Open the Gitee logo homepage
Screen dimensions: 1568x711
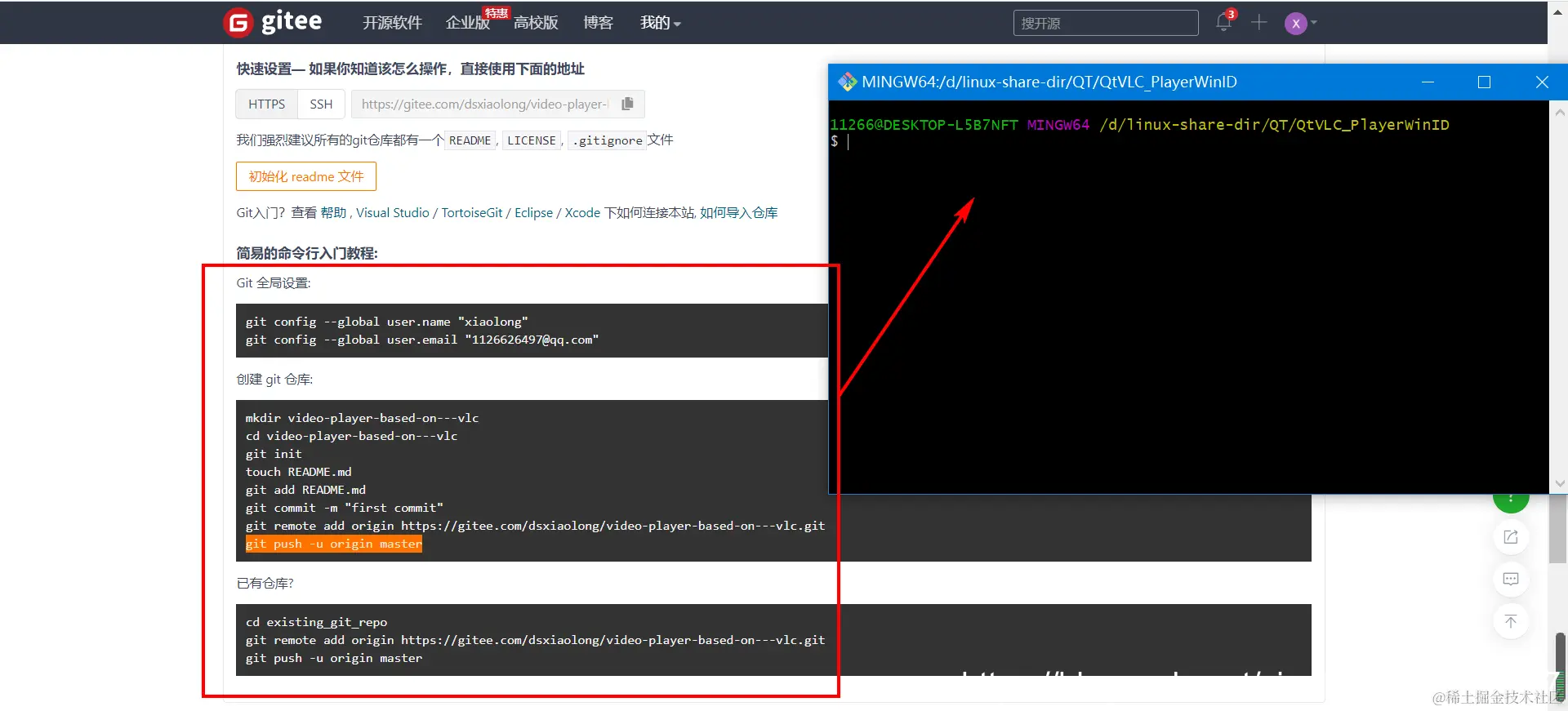273,22
